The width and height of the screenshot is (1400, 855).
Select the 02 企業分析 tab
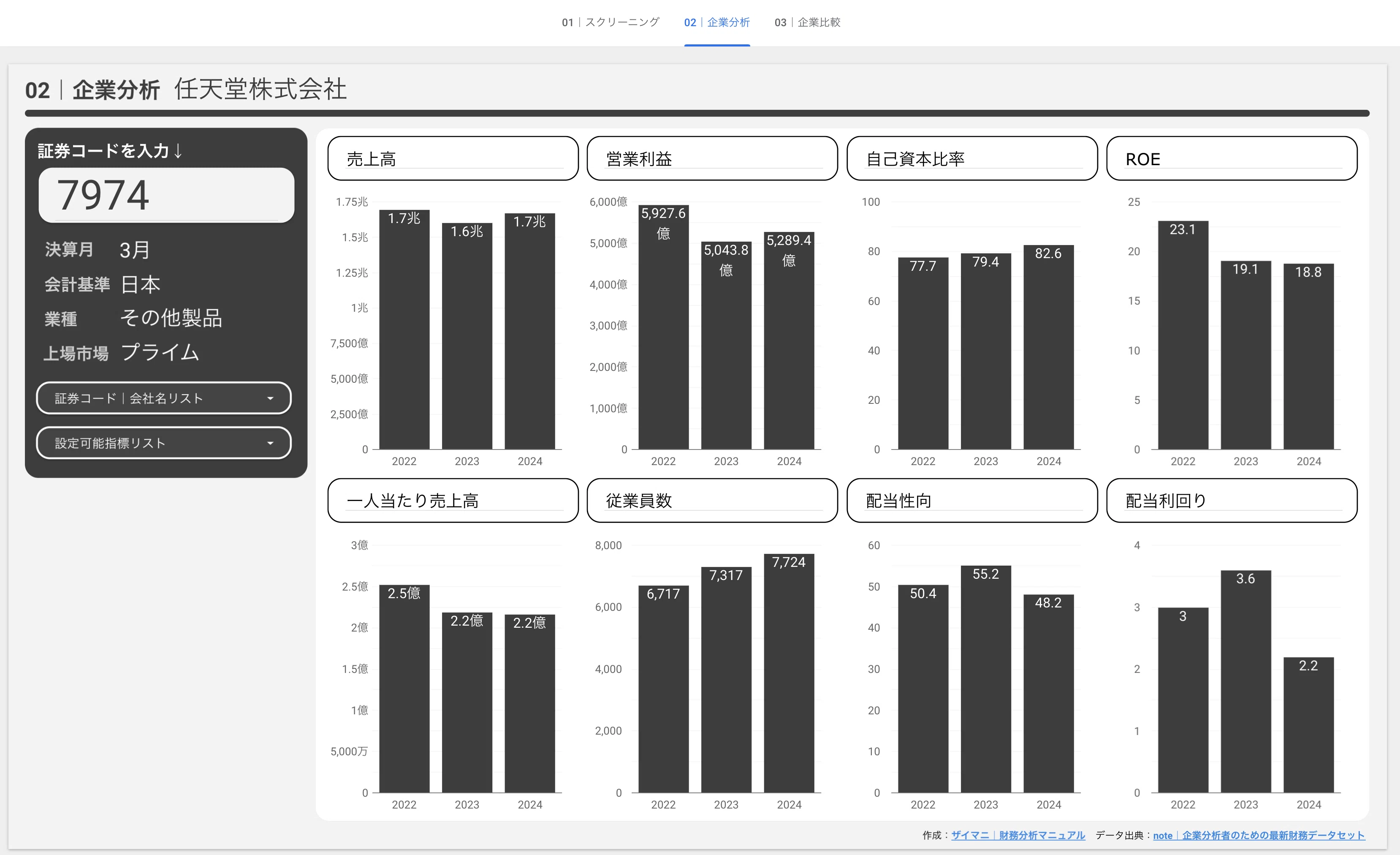tap(716, 23)
